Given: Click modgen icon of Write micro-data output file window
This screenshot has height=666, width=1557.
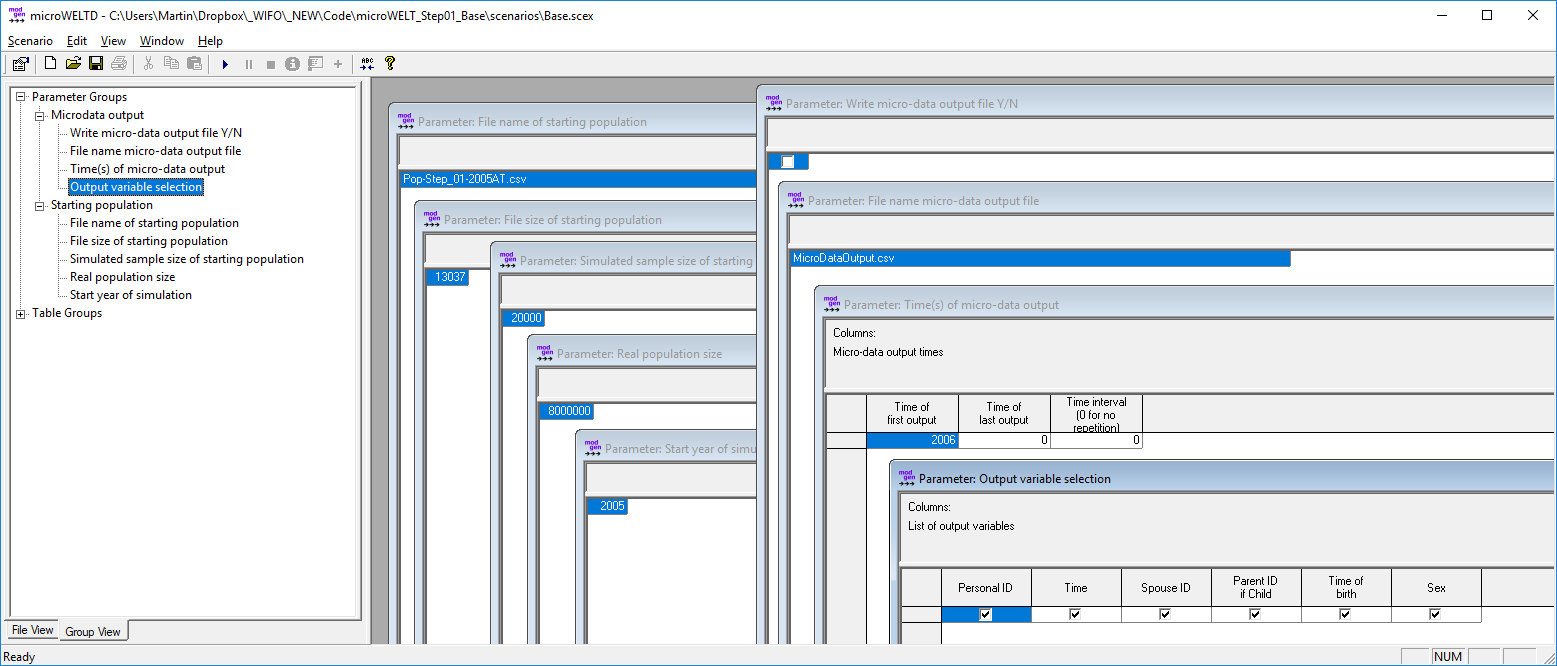Looking at the screenshot, I should (x=774, y=101).
